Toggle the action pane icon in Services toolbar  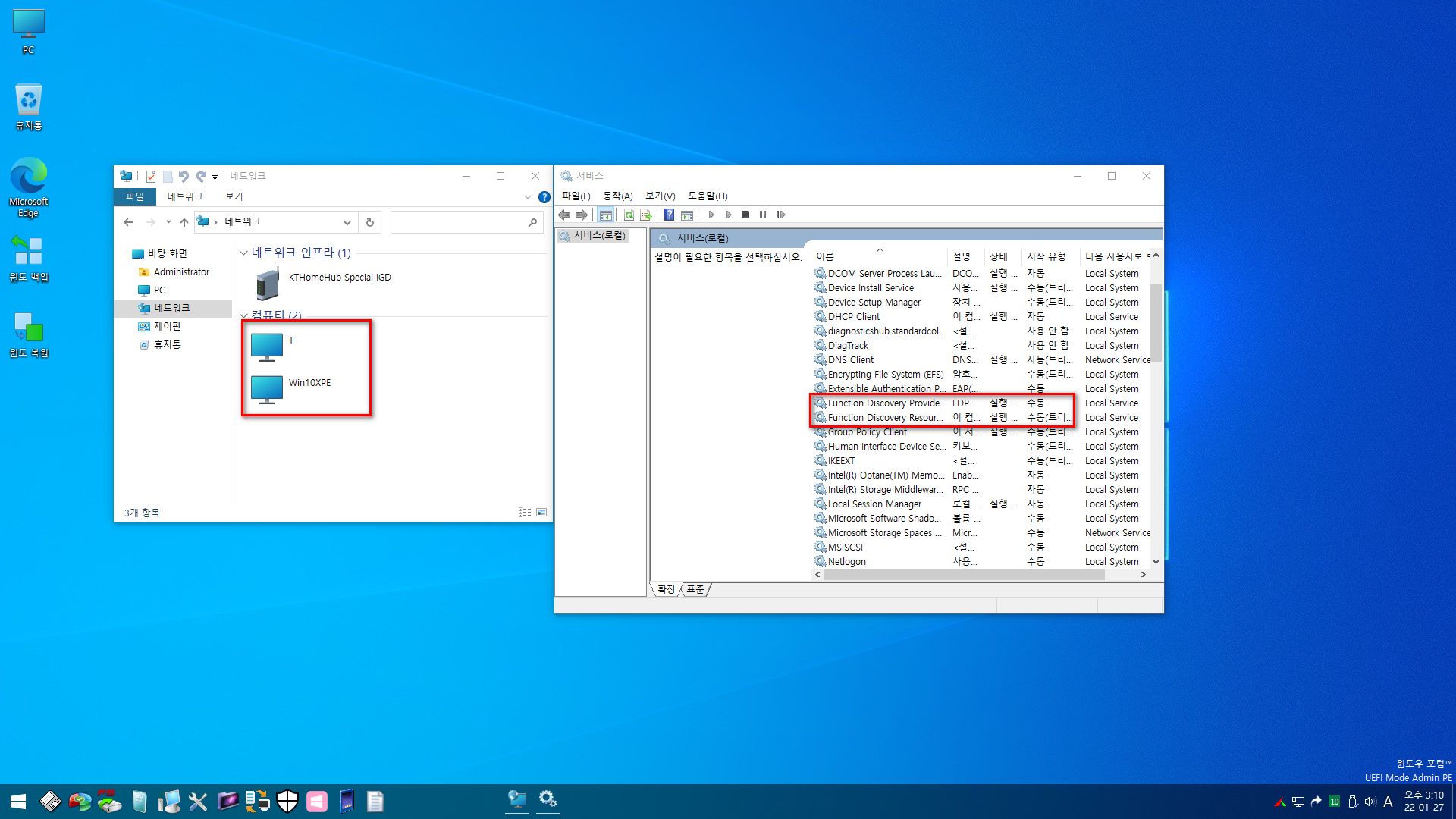tap(687, 215)
